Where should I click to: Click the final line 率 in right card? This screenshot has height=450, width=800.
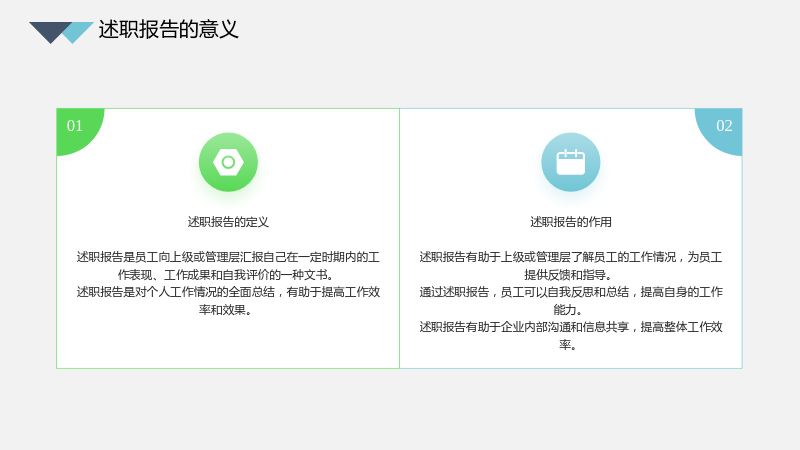[567, 345]
